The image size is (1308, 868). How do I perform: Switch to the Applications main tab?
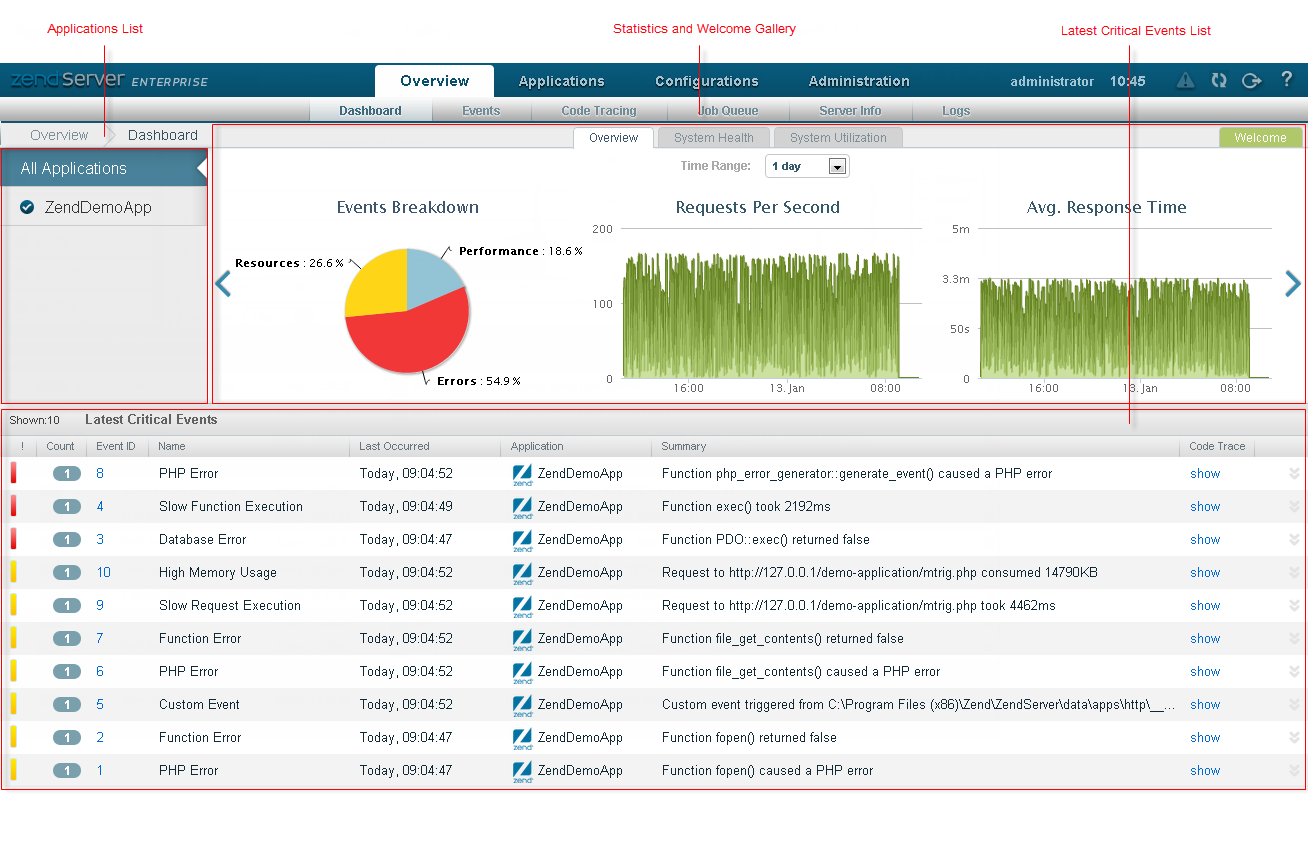[x=561, y=81]
